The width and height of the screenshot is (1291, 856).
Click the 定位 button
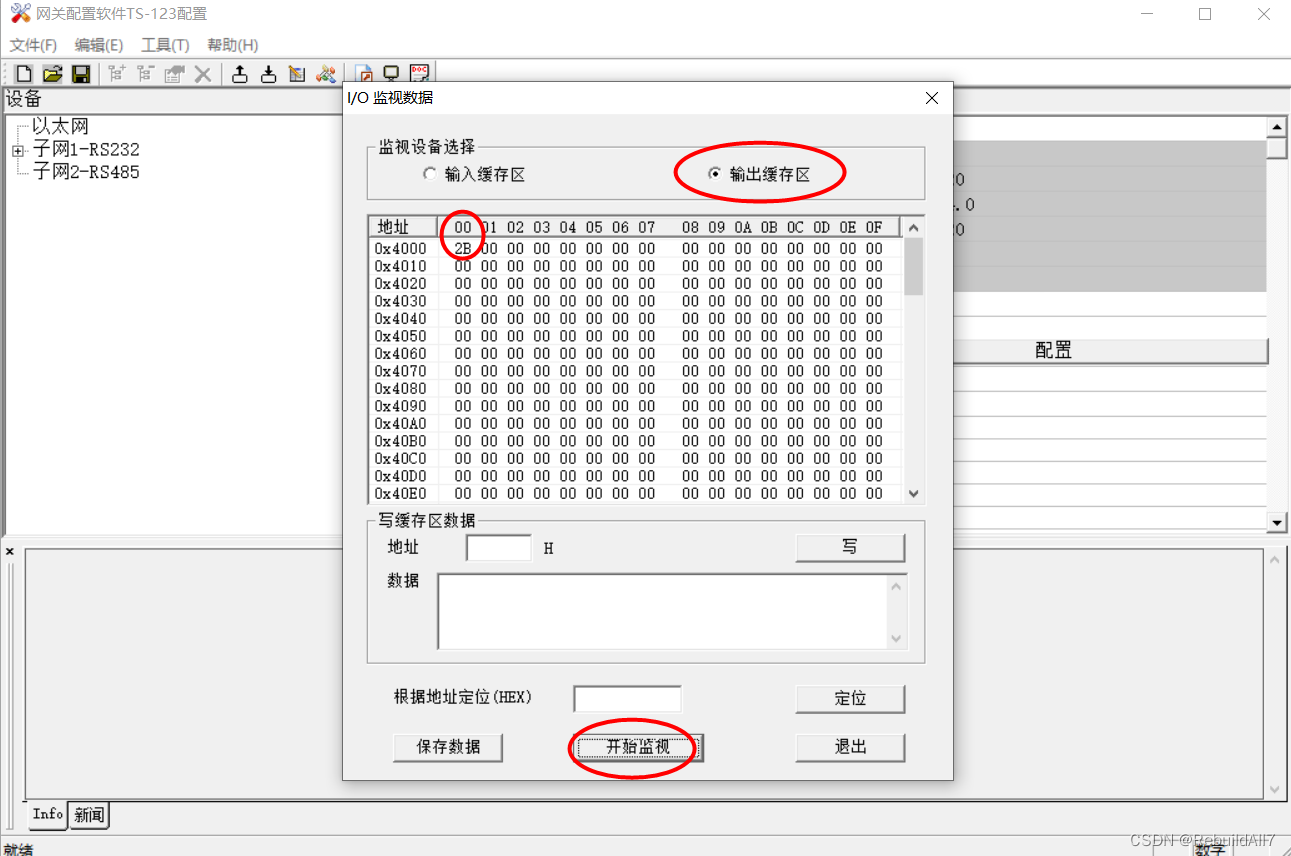coord(850,699)
